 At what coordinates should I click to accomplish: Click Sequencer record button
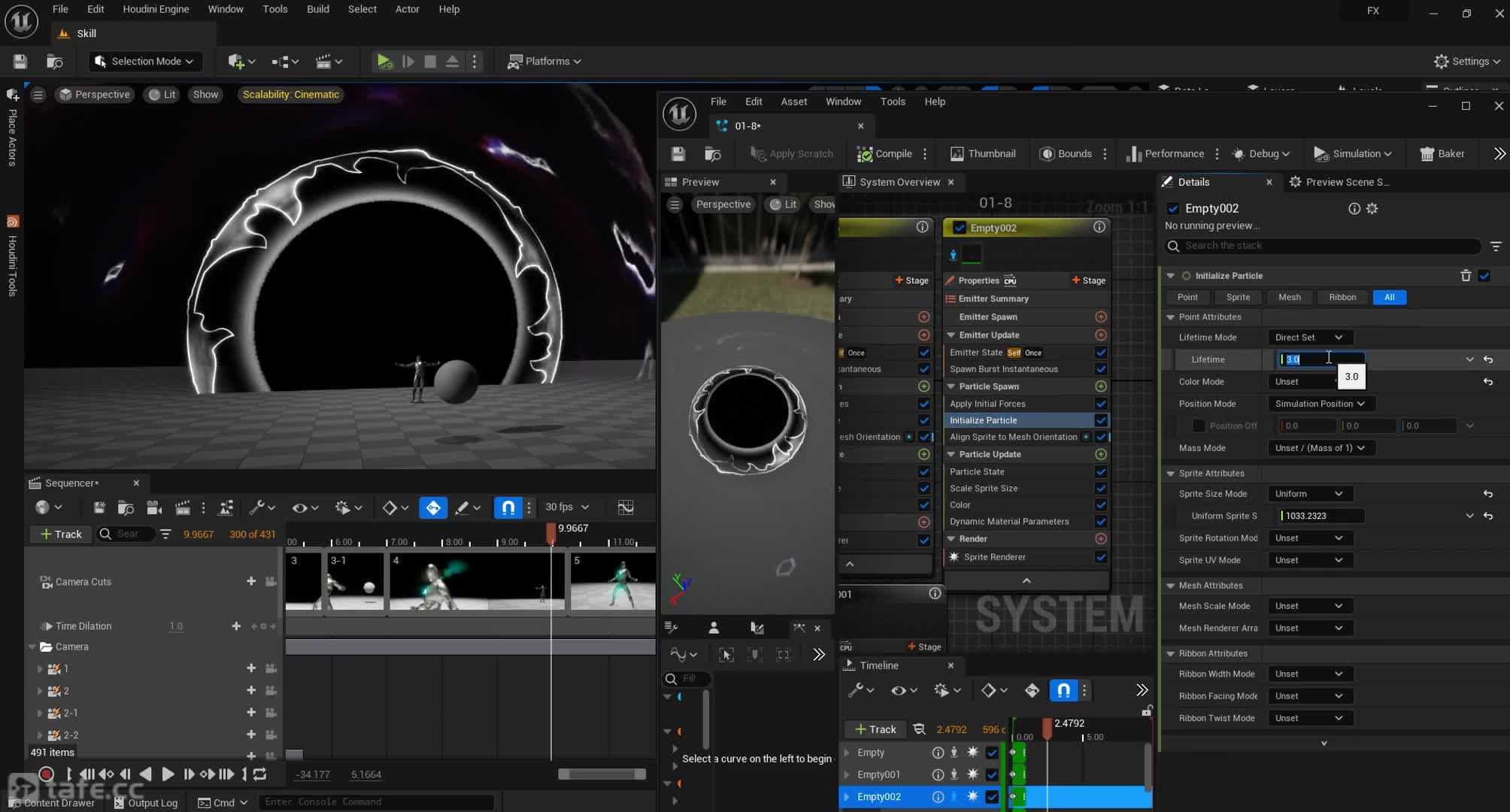(46, 774)
